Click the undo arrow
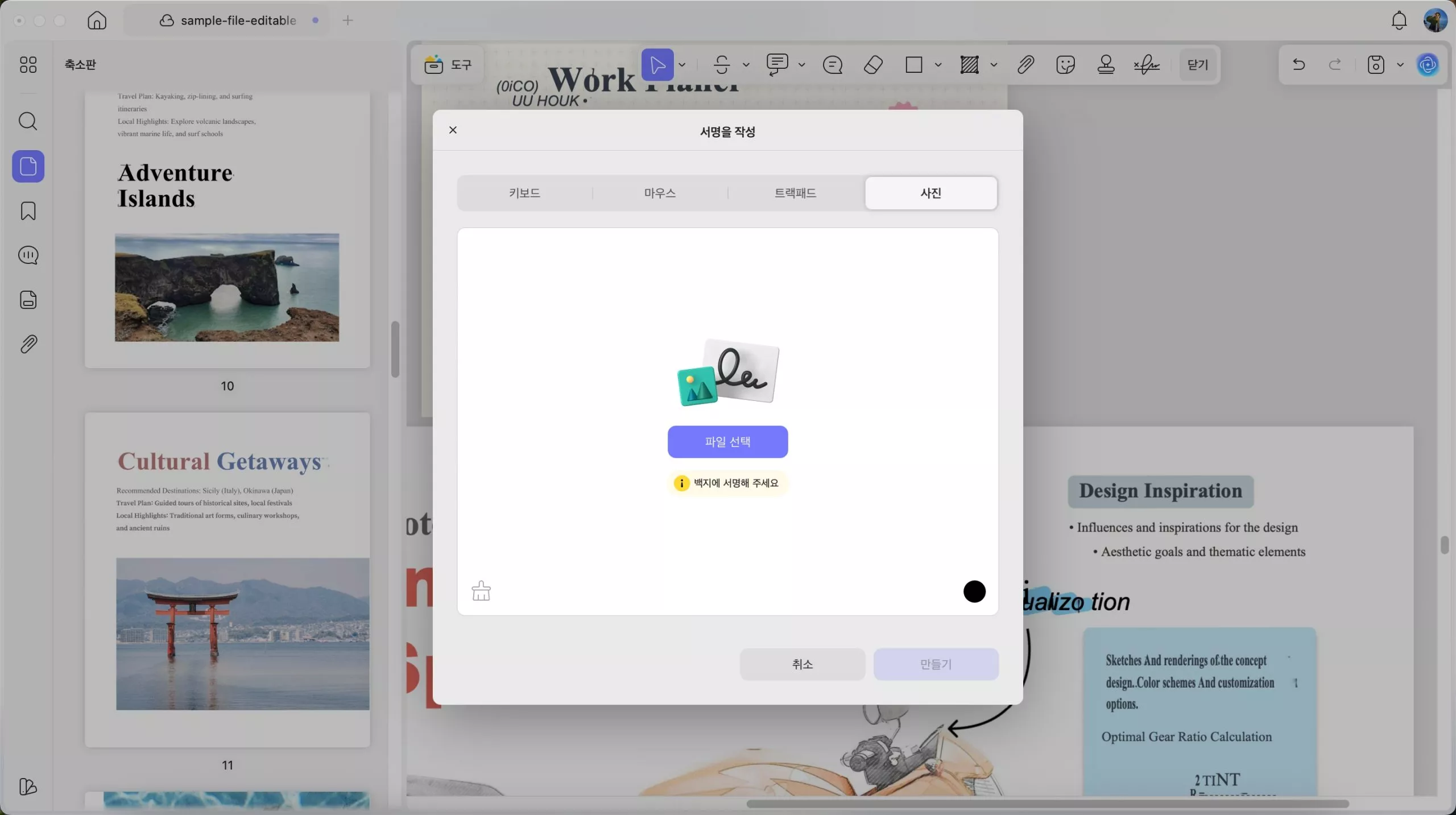1456x815 pixels. click(1298, 65)
